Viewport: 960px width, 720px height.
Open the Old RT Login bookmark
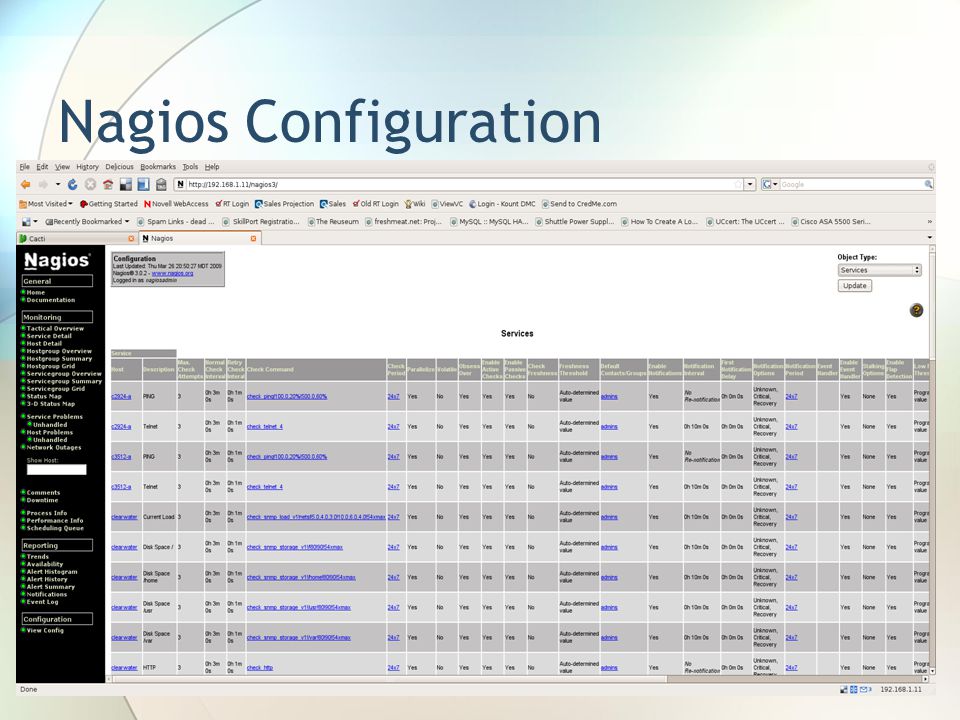(x=375, y=204)
